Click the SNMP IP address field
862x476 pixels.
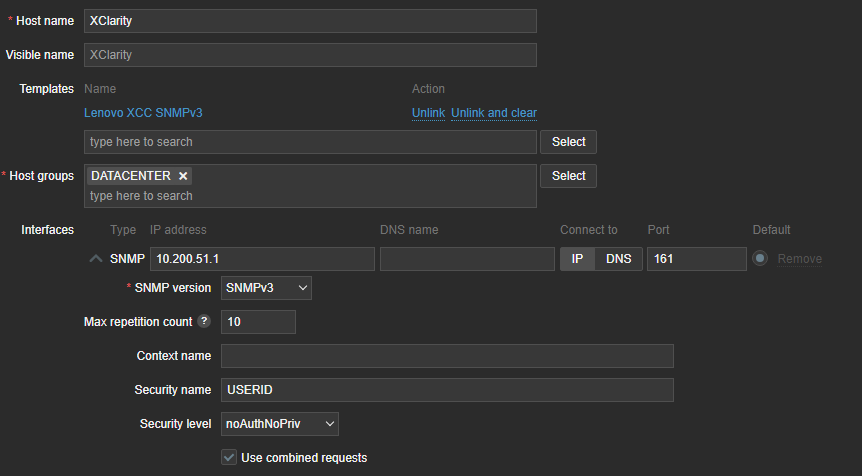[262, 259]
